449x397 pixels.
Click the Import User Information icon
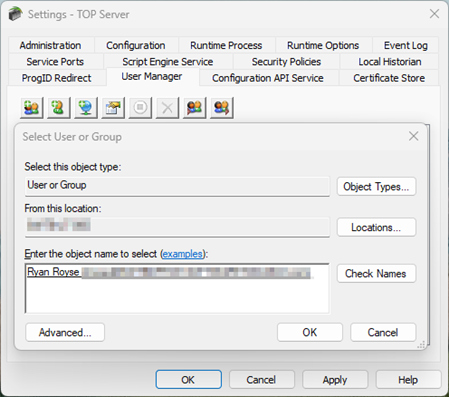click(x=195, y=108)
